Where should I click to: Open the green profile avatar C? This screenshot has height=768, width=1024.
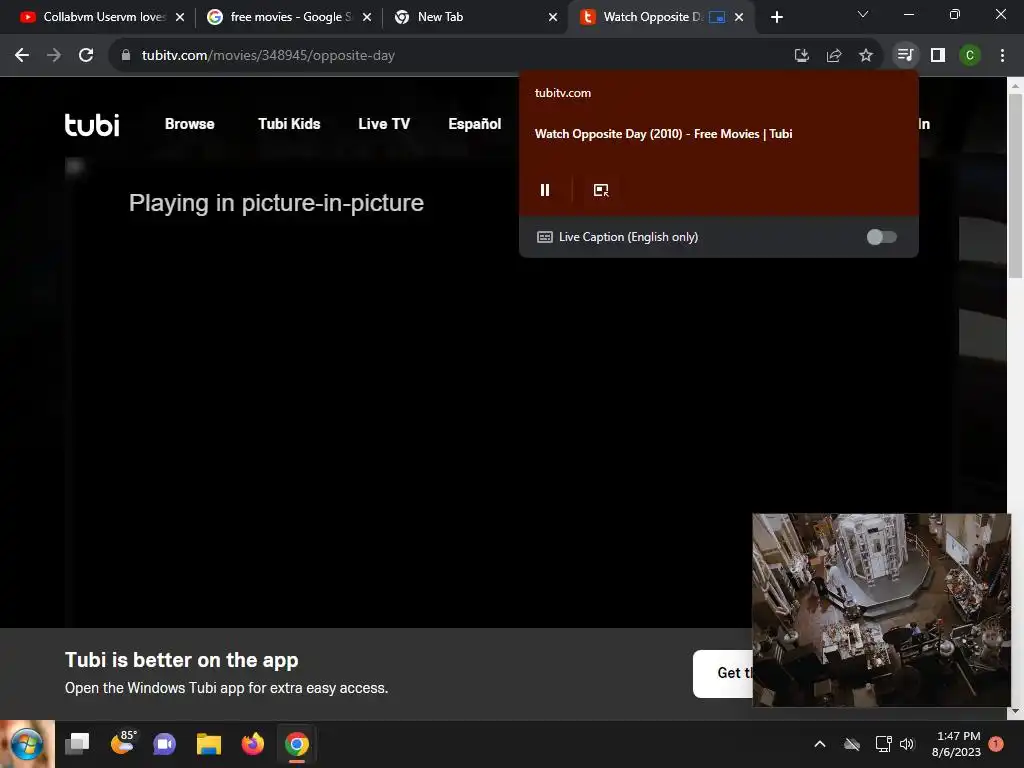(x=970, y=56)
